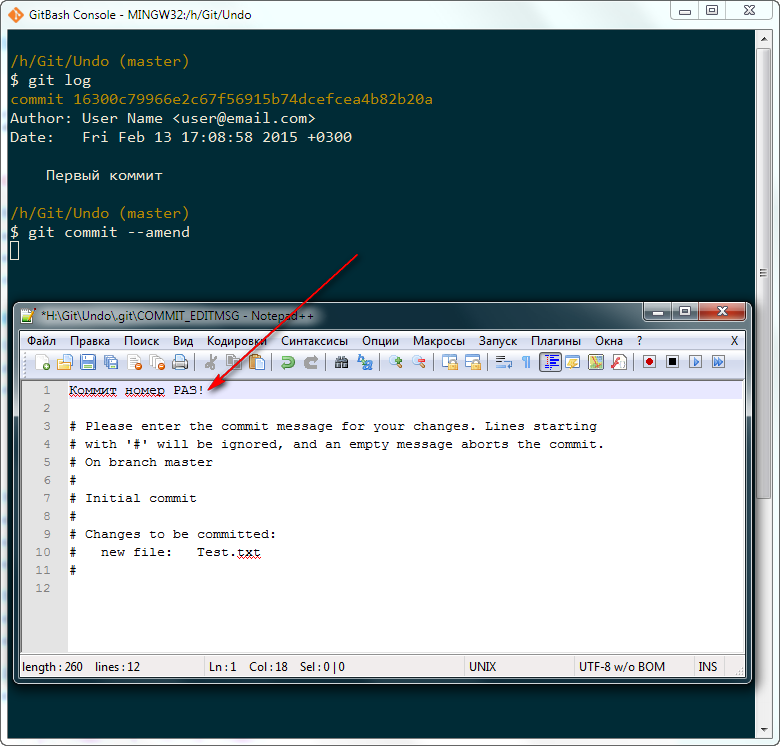Toggle synchronize horizontal scrolling icon
Viewport: 780px width, 746px height.
click(x=473, y=362)
